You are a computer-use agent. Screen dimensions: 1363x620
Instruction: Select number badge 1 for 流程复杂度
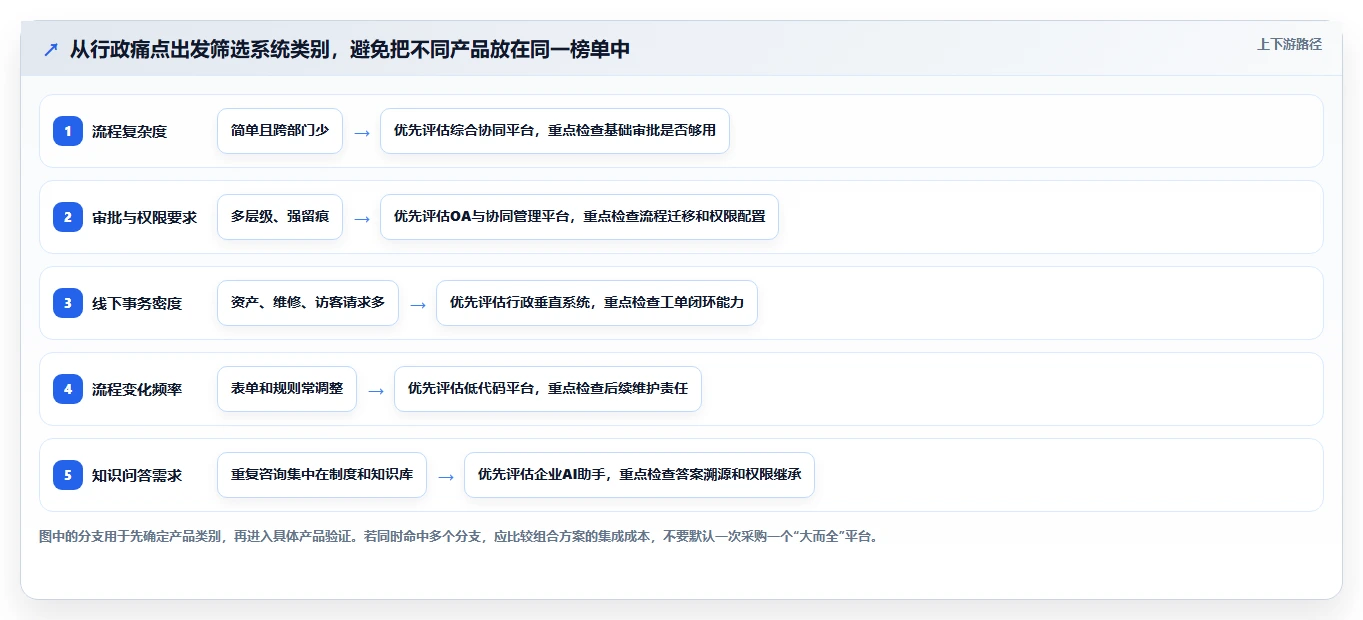pyautogui.click(x=68, y=131)
